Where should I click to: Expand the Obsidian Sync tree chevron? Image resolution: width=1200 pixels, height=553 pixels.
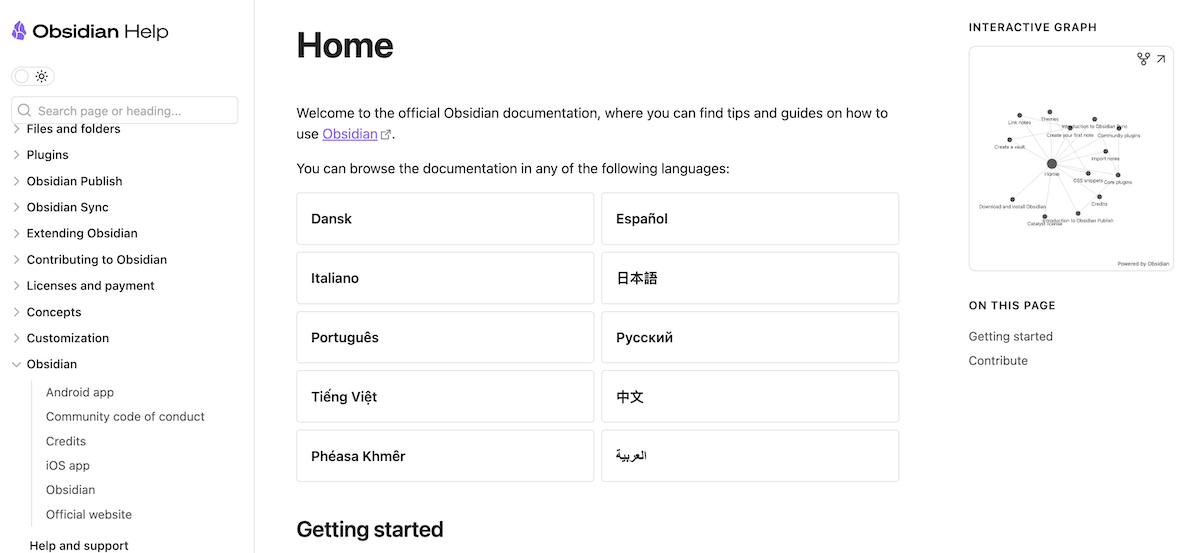click(16, 207)
